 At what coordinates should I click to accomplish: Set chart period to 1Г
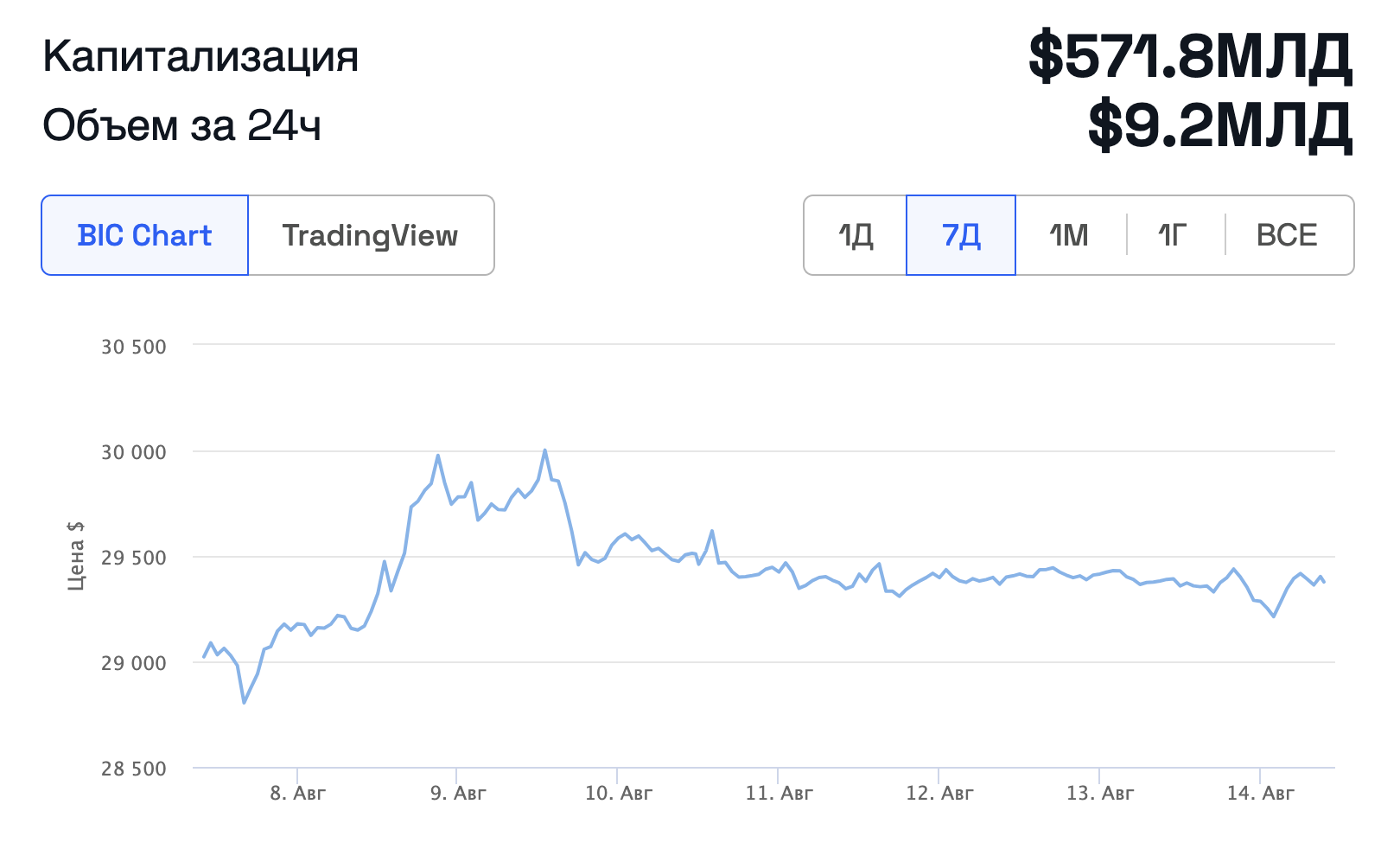(x=1174, y=235)
